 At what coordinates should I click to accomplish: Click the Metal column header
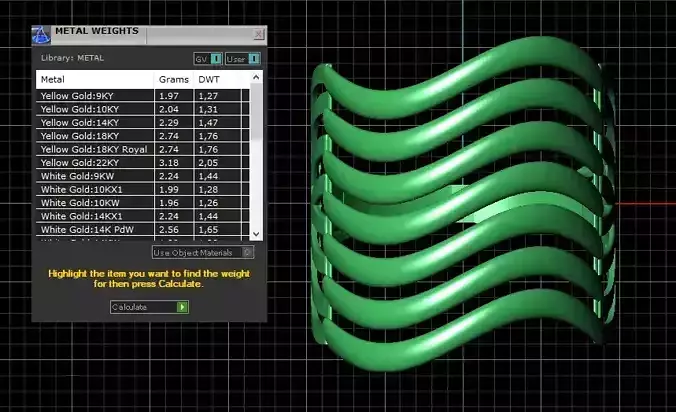click(x=95, y=80)
